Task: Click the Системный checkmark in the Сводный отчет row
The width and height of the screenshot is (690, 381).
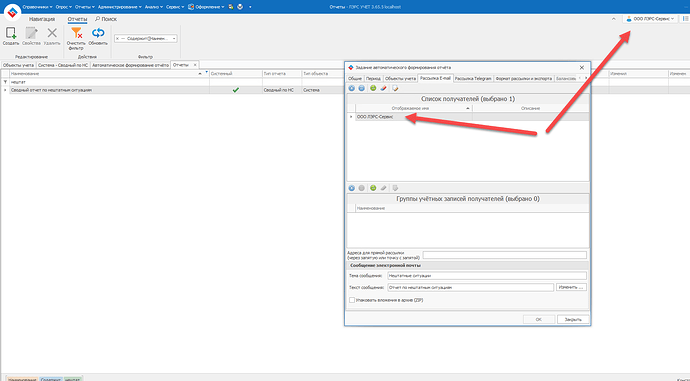Action: point(236,90)
